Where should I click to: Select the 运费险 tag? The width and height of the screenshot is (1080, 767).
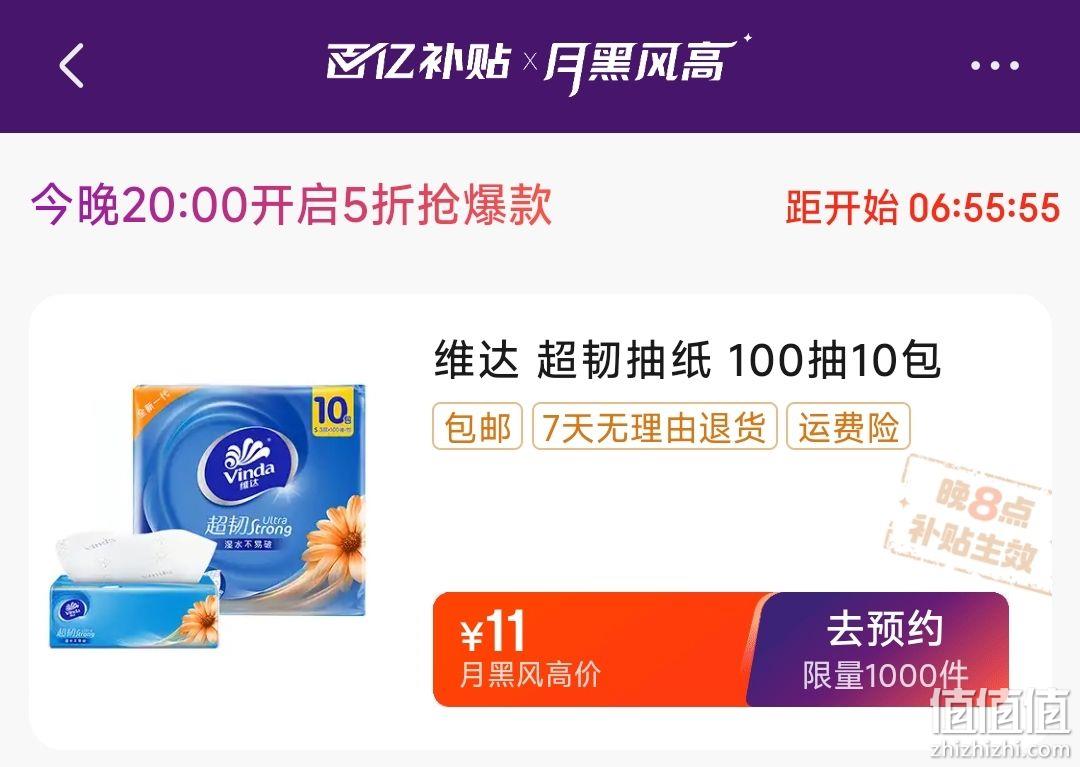tap(849, 427)
